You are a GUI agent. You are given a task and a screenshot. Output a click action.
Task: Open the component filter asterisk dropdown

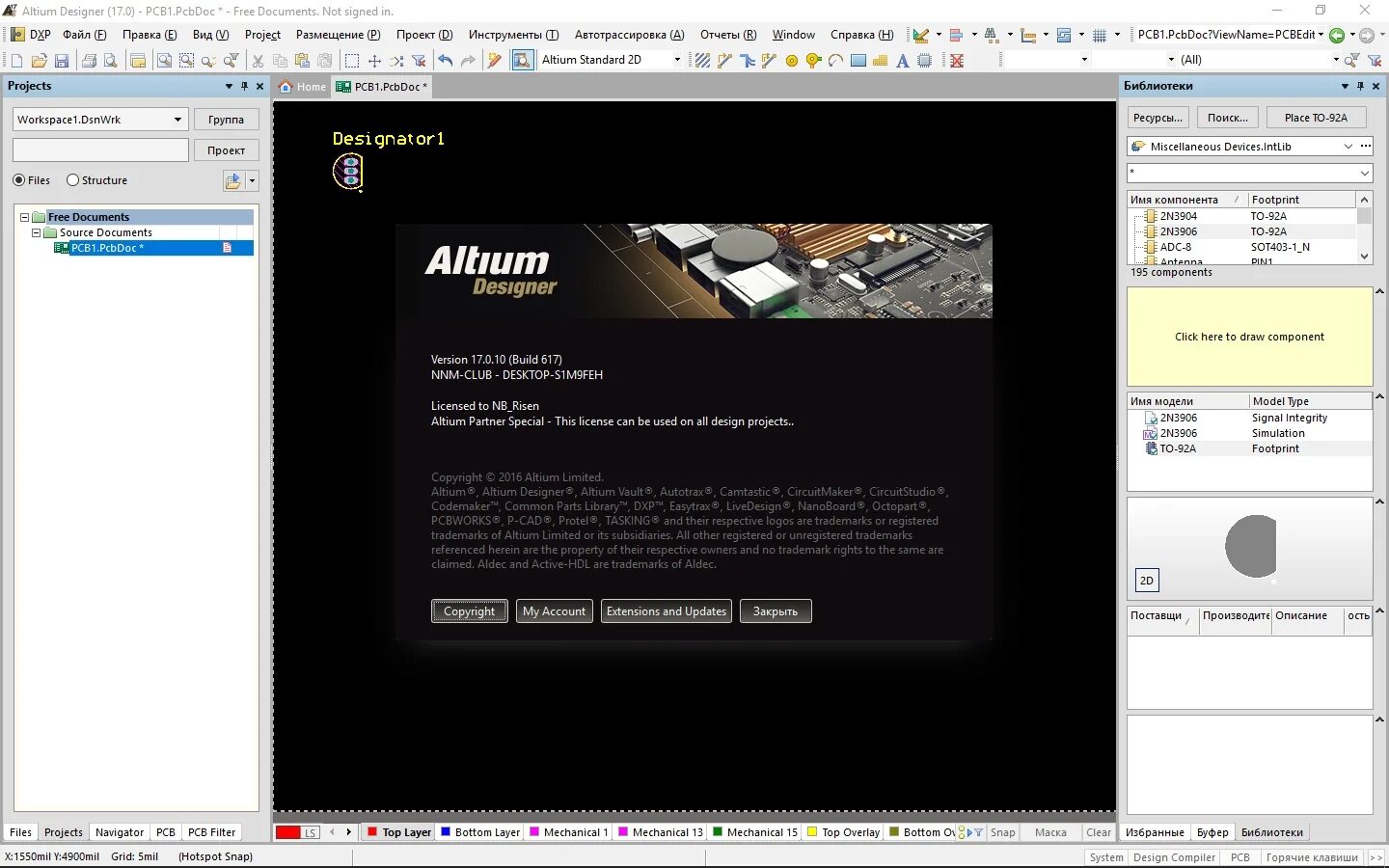[1365, 174]
